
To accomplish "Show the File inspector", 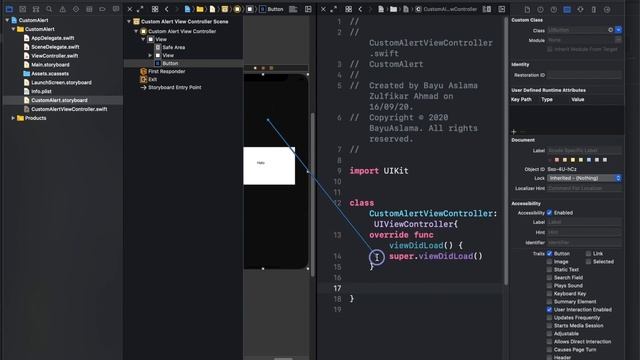I will pyautogui.click(x=527, y=9).
